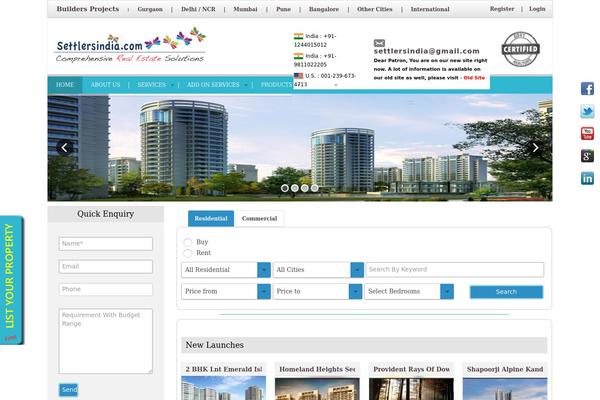
Task: Open the Price to dropdown
Action: click(x=317, y=292)
